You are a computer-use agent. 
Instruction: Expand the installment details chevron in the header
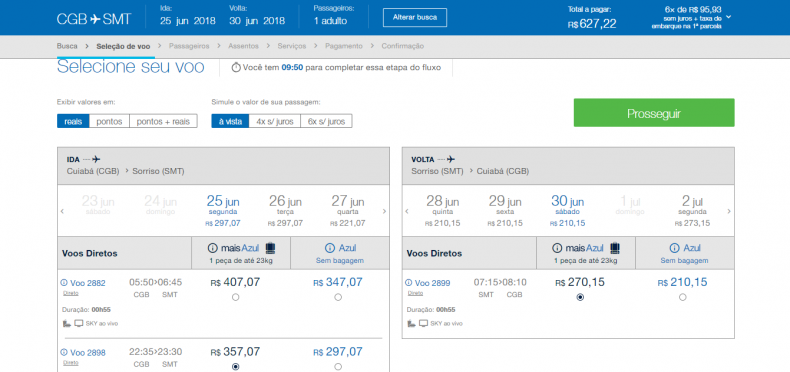tap(729, 17)
